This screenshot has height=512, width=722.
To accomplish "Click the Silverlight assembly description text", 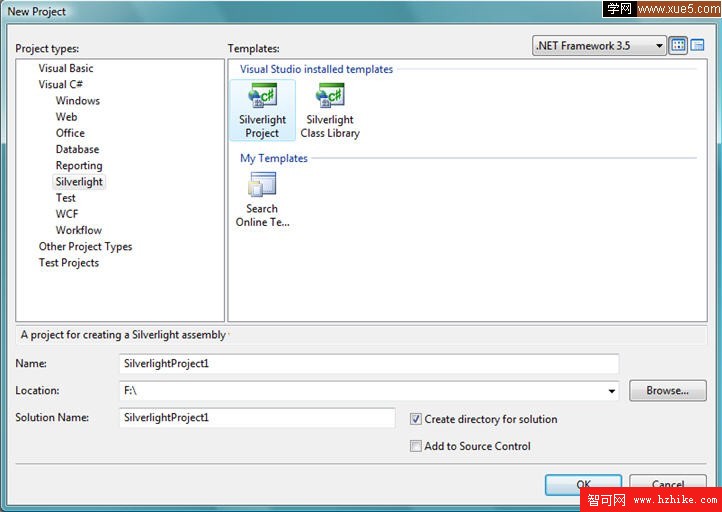I will (x=123, y=335).
